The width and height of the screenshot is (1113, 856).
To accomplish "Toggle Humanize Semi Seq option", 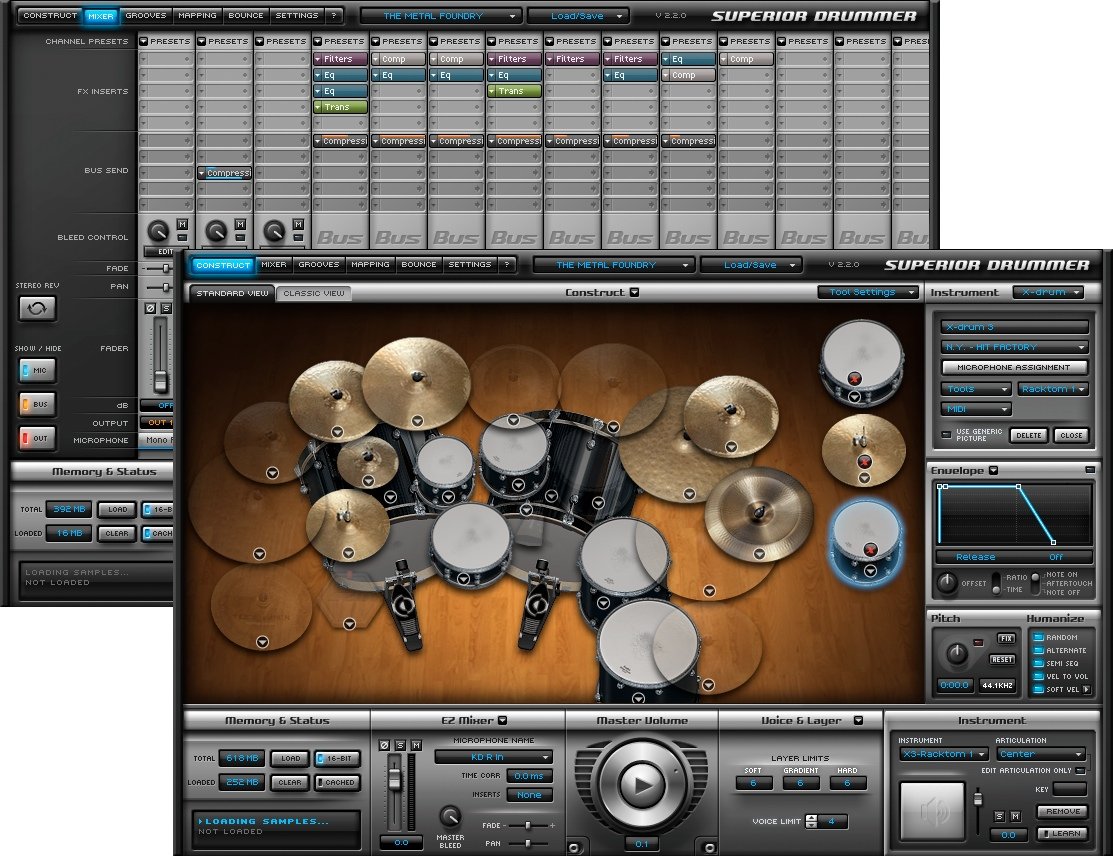I will 1038,663.
